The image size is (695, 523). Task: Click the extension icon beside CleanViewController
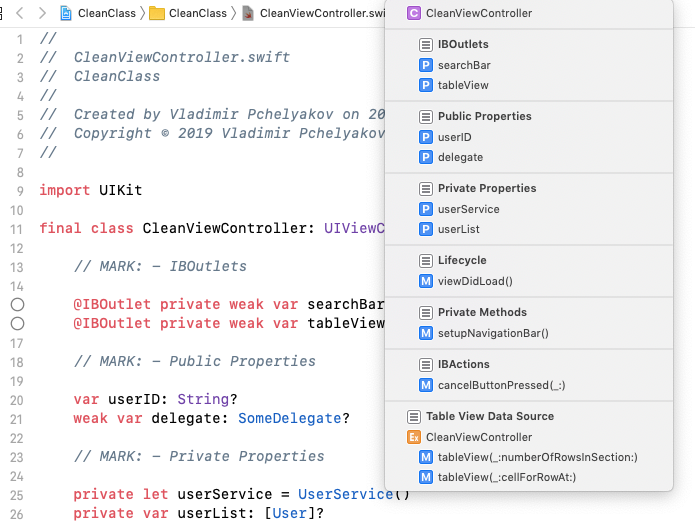point(413,437)
